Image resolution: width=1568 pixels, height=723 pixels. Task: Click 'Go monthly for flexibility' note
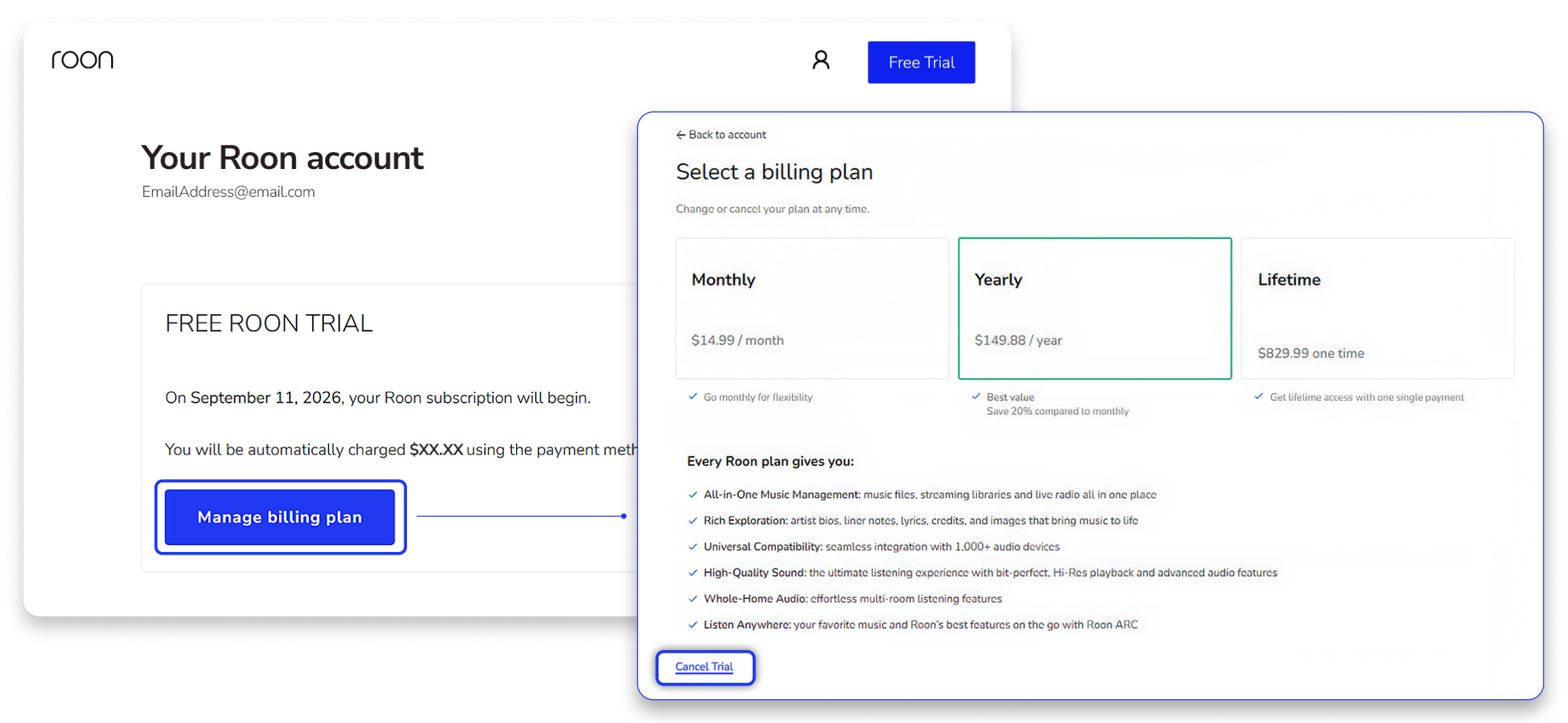[757, 397]
